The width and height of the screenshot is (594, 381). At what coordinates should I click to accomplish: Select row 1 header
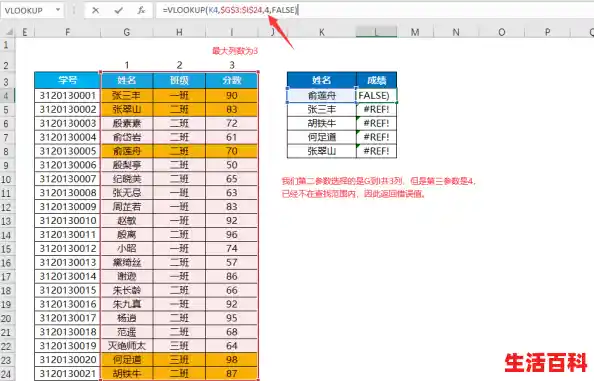(x=6, y=45)
